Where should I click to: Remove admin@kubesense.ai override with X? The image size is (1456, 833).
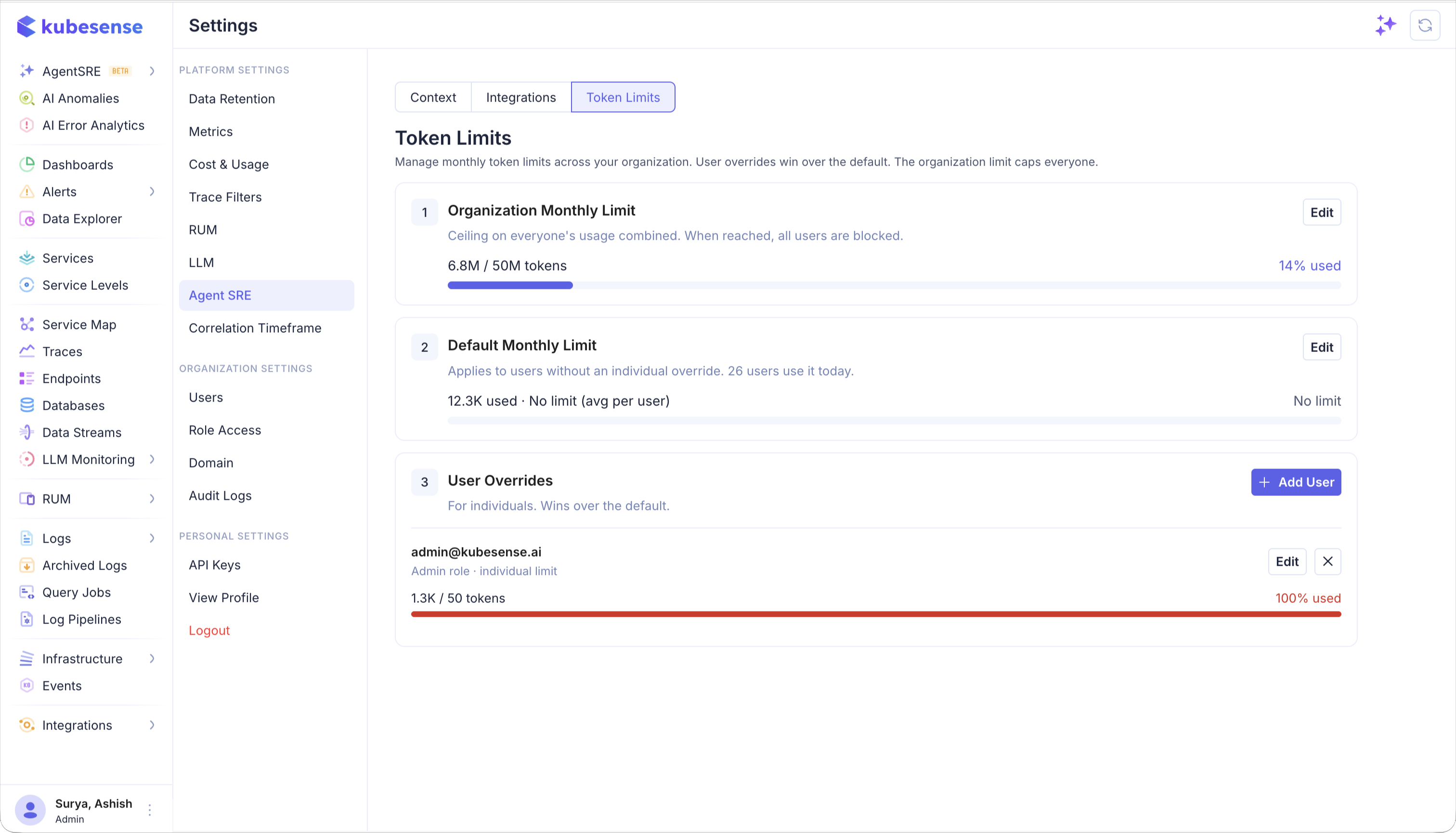(1327, 562)
